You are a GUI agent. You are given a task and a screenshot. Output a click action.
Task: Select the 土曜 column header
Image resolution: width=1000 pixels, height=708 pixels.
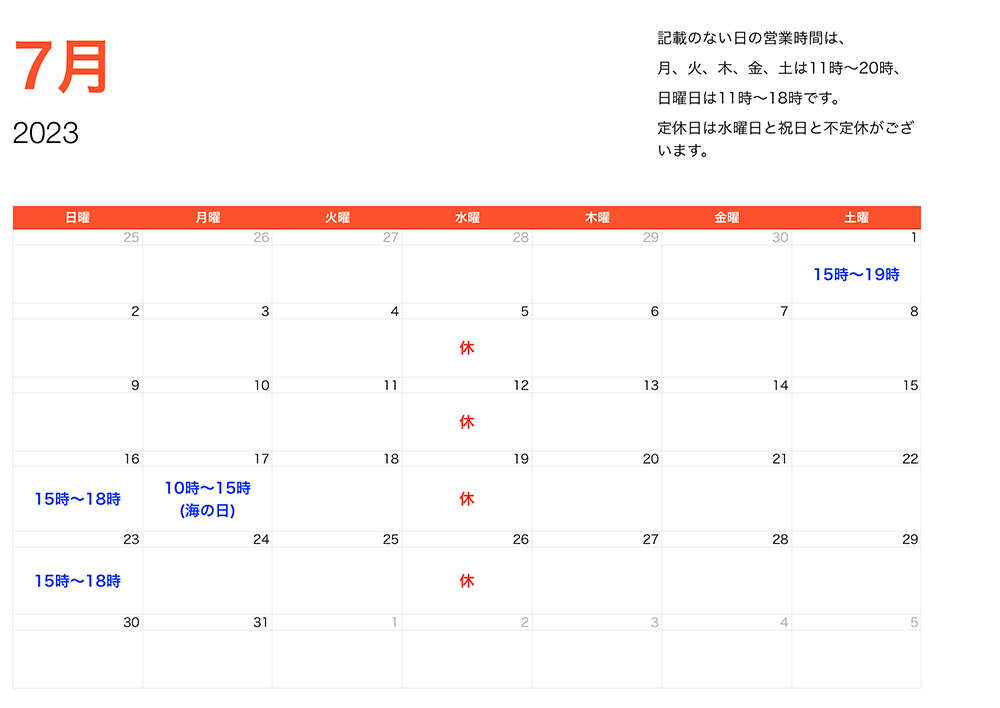pyautogui.click(x=855, y=216)
